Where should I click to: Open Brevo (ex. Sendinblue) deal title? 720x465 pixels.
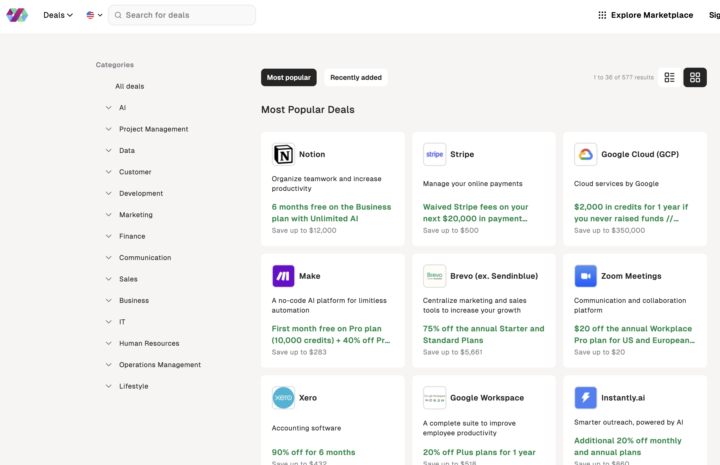pos(494,276)
